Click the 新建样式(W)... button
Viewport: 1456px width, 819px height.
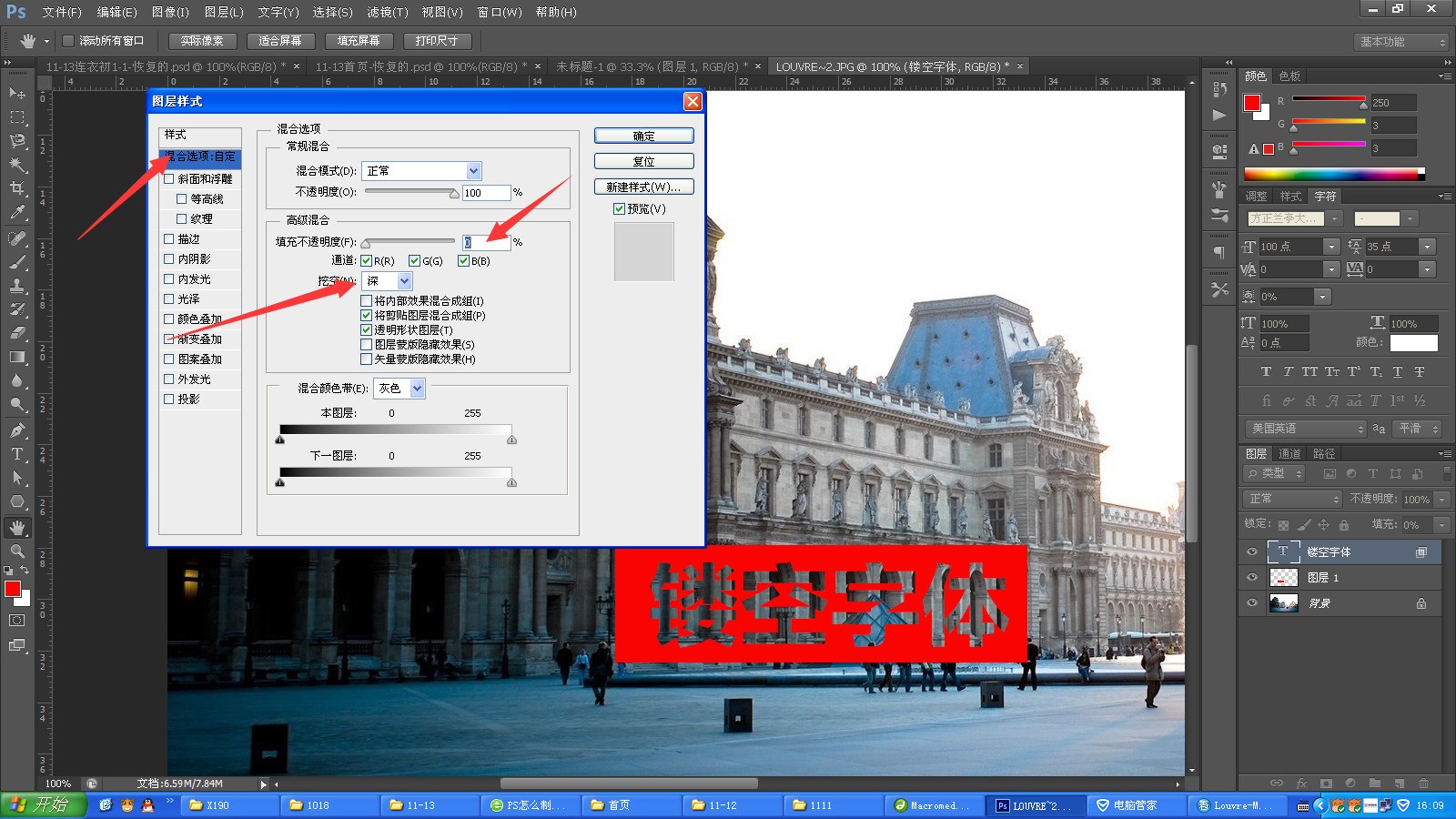click(643, 187)
